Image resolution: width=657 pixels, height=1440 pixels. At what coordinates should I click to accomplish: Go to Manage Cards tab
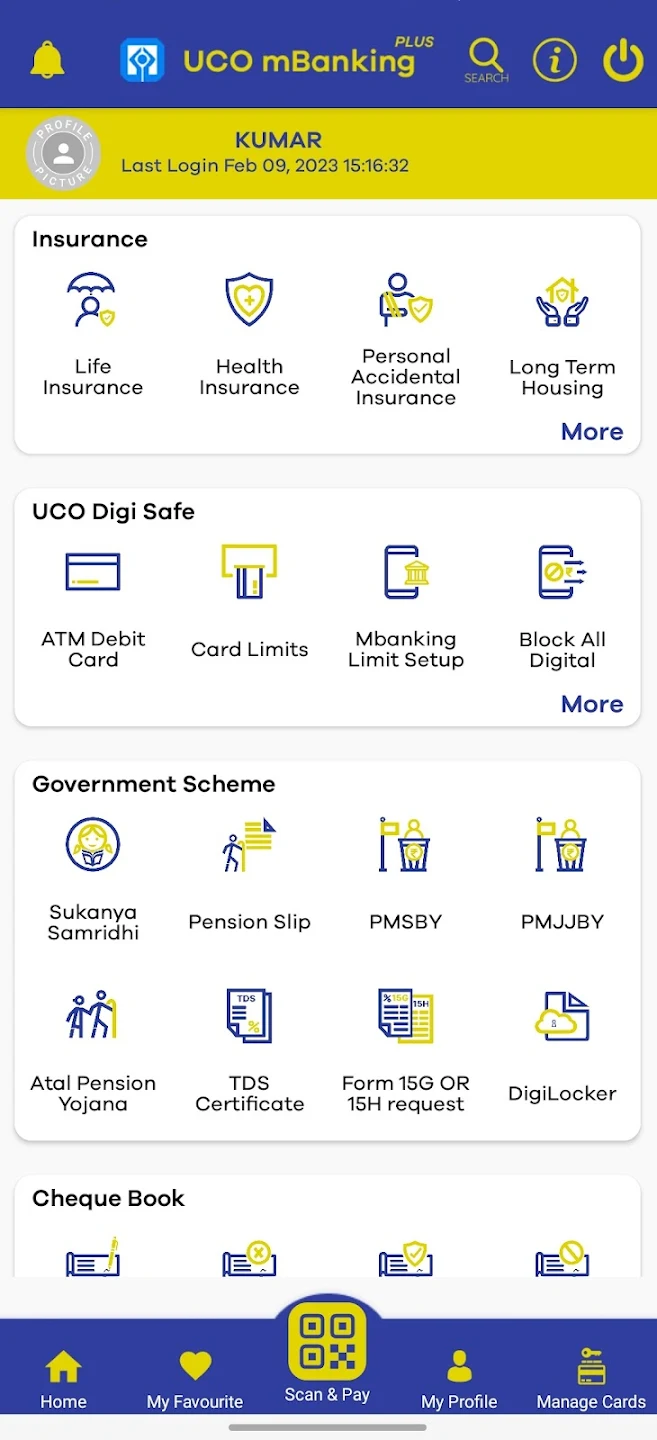click(591, 1380)
